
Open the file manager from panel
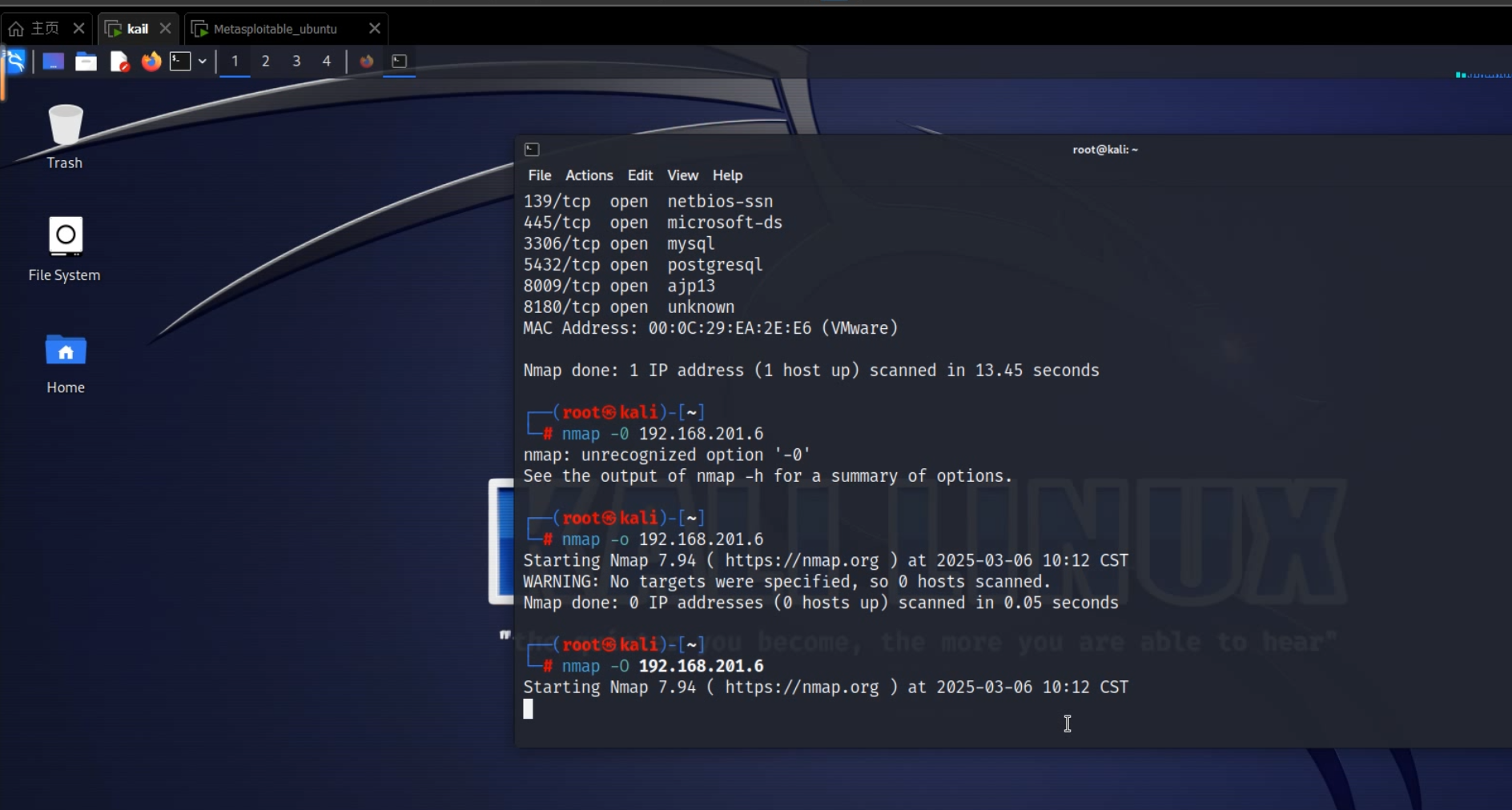[x=86, y=62]
